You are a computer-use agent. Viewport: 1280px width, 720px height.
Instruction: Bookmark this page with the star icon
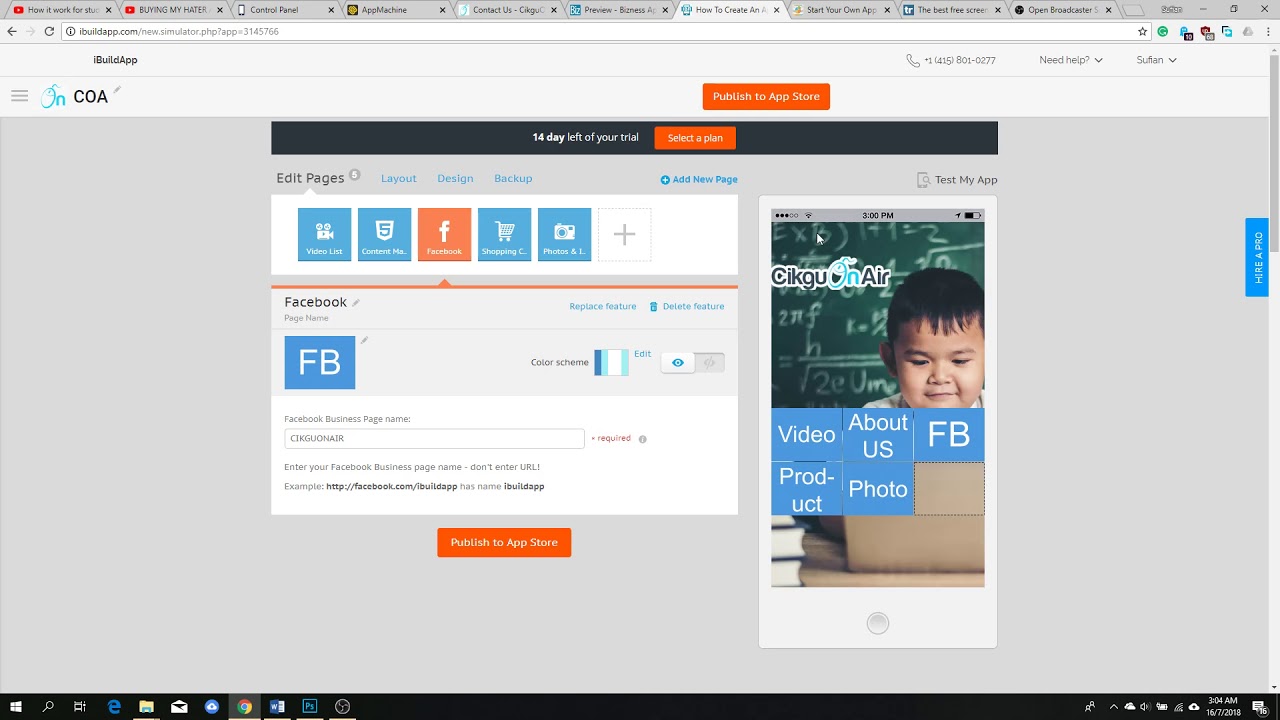click(x=1142, y=32)
